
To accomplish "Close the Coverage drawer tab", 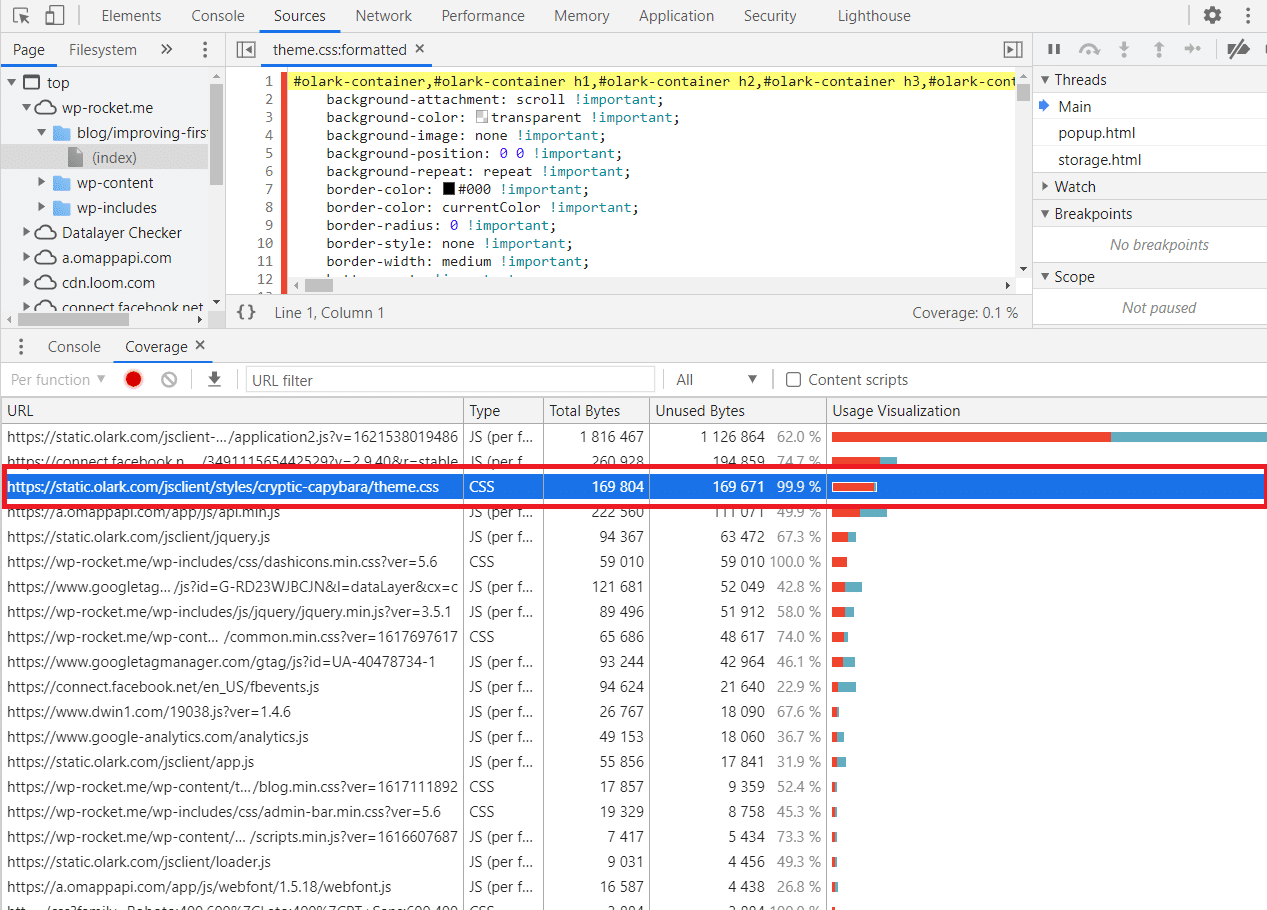I will tap(200, 345).
